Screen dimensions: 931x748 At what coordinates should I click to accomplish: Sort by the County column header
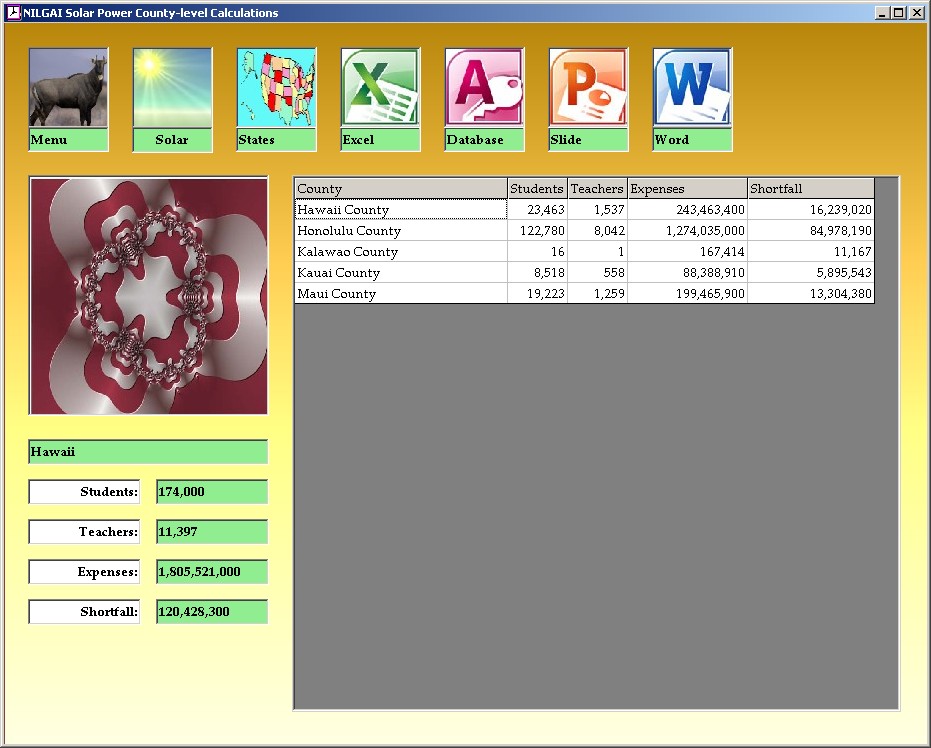click(400, 189)
